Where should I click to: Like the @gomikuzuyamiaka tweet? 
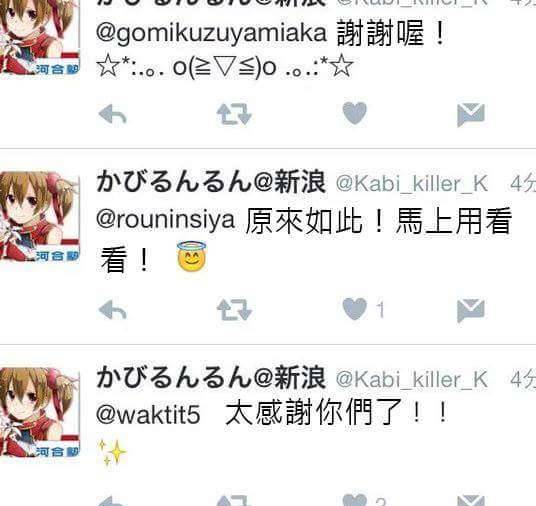coord(354,113)
